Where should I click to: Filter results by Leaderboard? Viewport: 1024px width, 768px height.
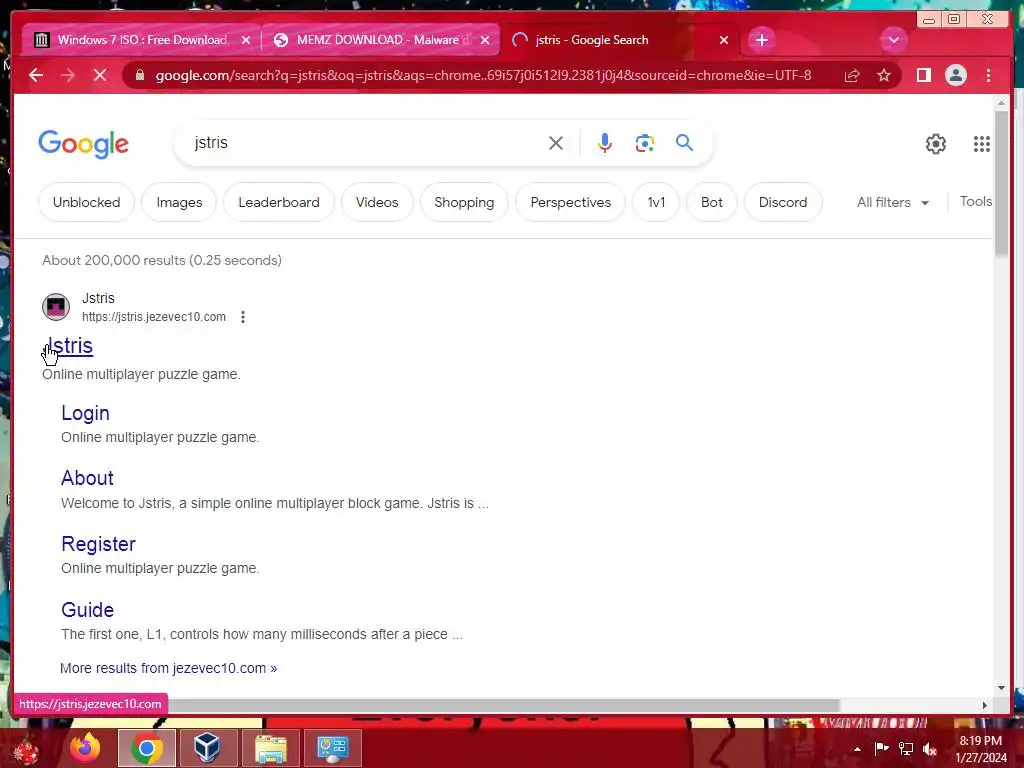coord(279,202)
